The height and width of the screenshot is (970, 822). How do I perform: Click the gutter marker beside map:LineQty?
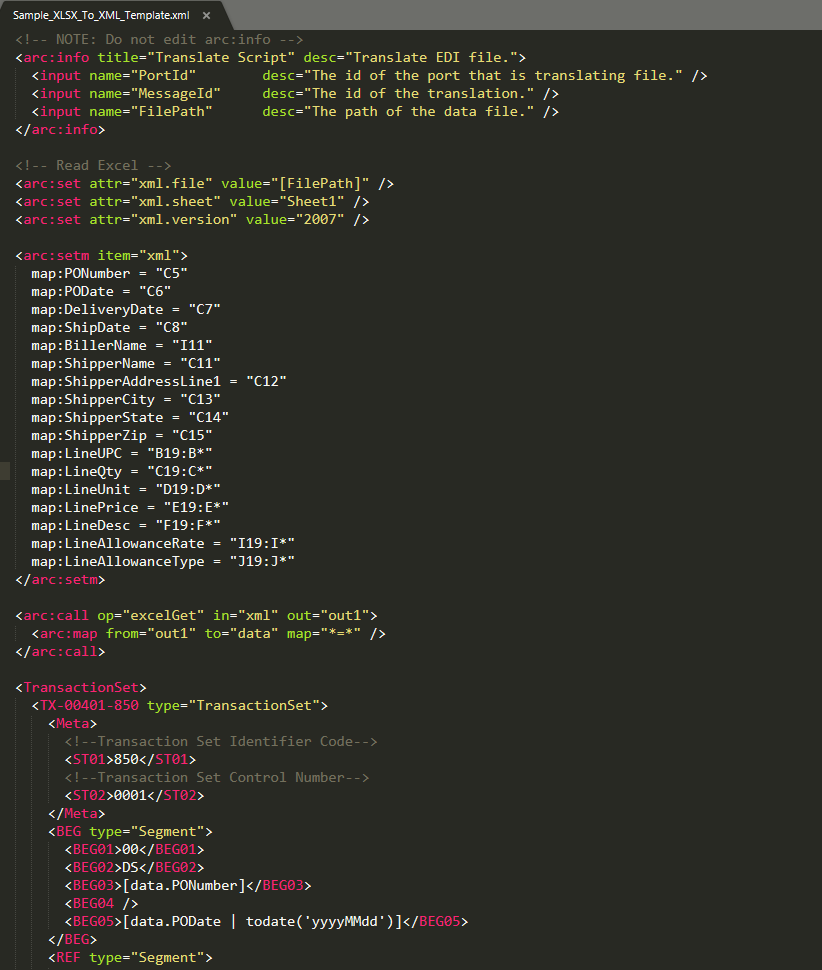click(x=5, y=471)
